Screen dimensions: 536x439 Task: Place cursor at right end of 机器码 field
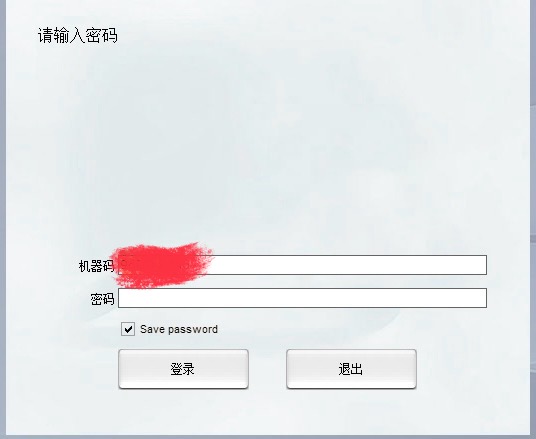[x=482, y=265]
